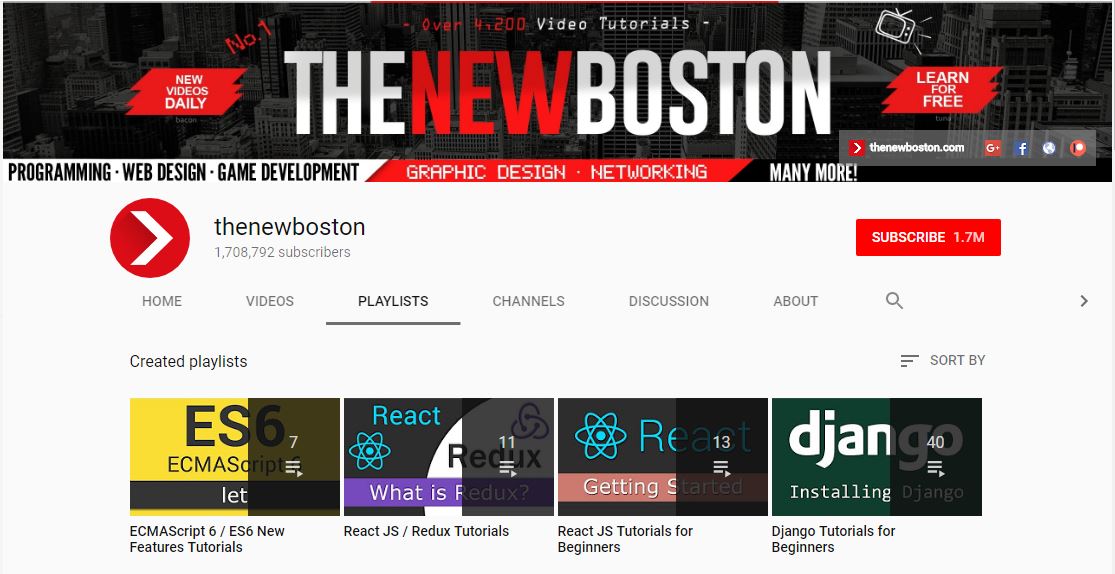The height and width of the screenshot is (574, 1115).
Task: Click the Google Plus icon in banner
Action: click(993, 148)
